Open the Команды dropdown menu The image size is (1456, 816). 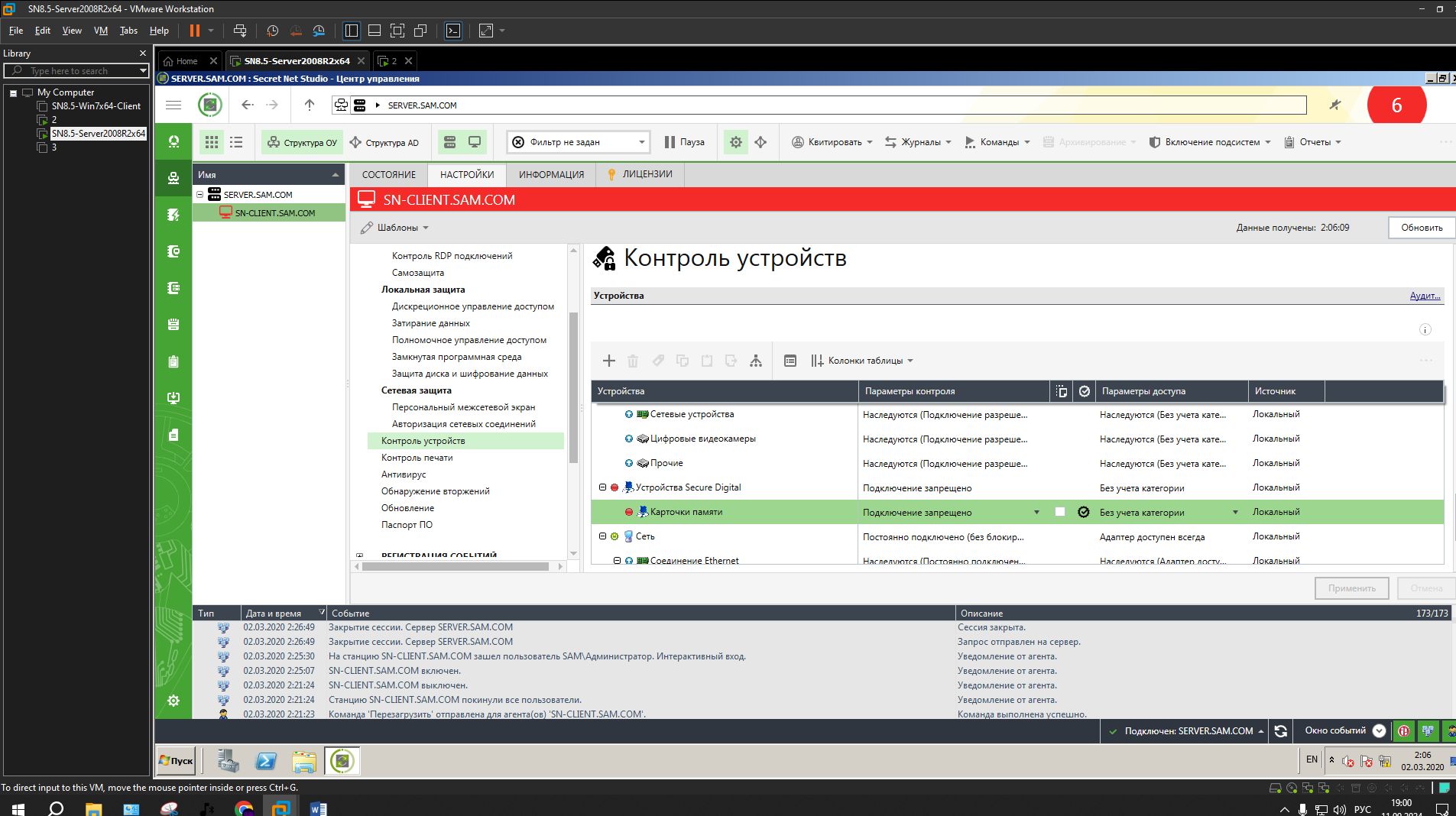coord(997,142)
